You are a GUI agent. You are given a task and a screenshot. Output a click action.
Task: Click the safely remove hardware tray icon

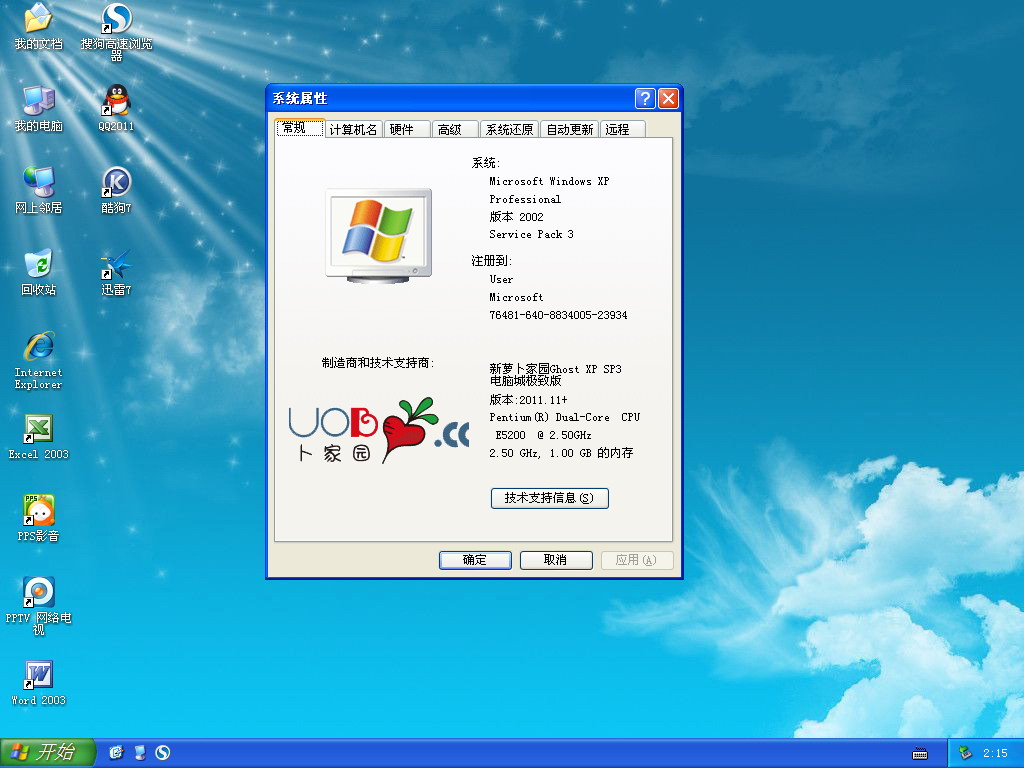point(965,753)
